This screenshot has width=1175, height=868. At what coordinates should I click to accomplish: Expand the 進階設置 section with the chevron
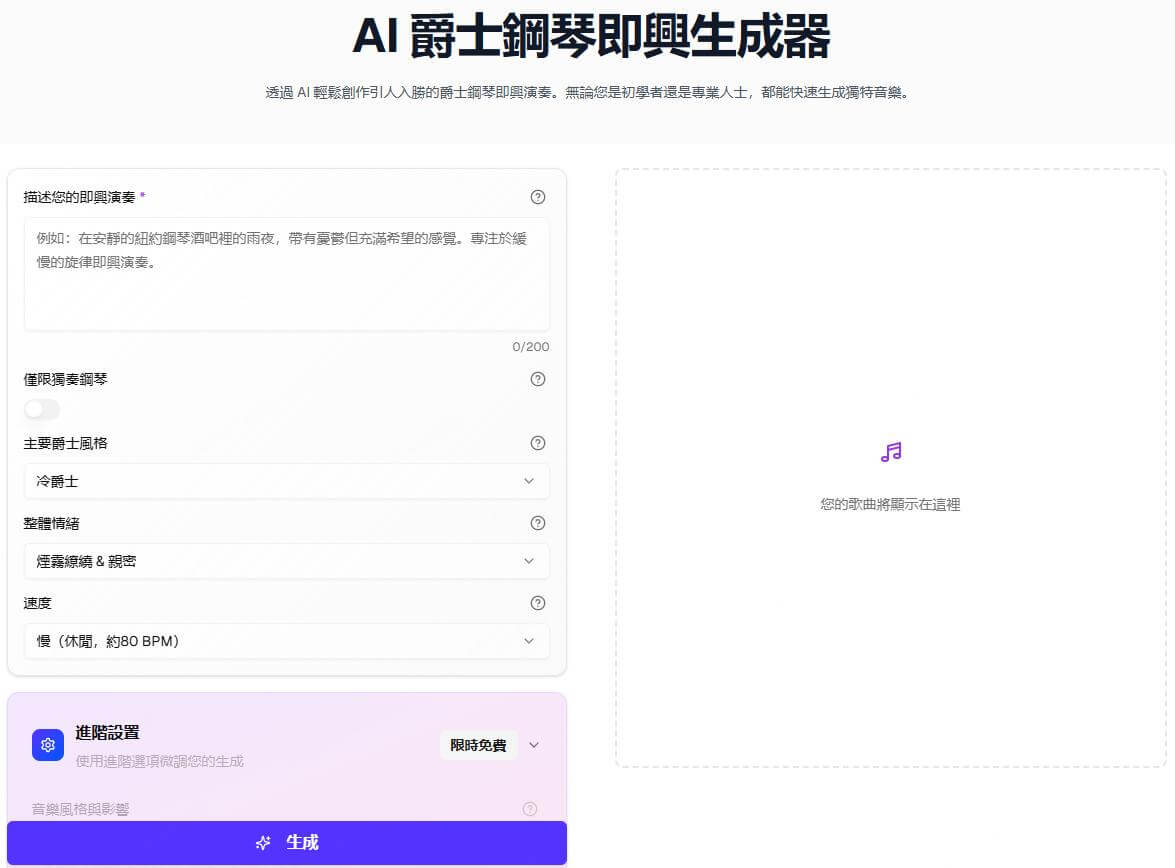point(534,745)
